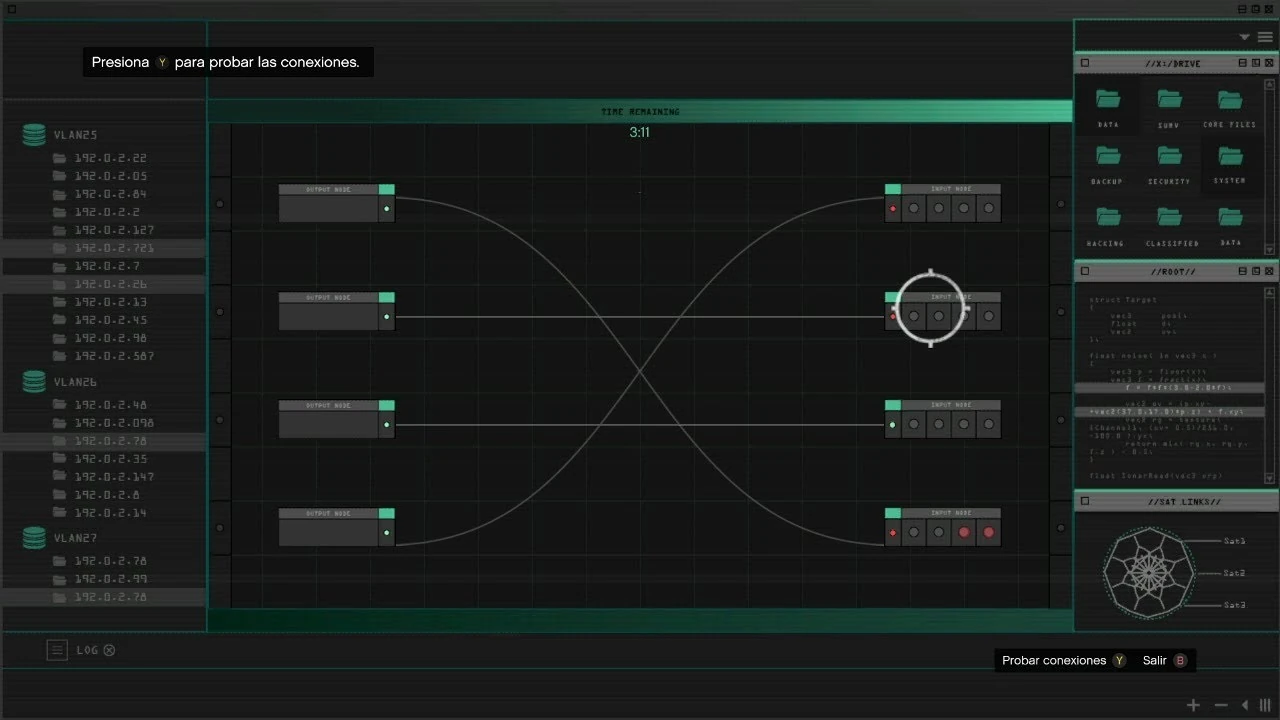The width and height of the screenshot is (1280, 720).
Task: Click the VLAN25 database icon
Action: pos(34,135)
